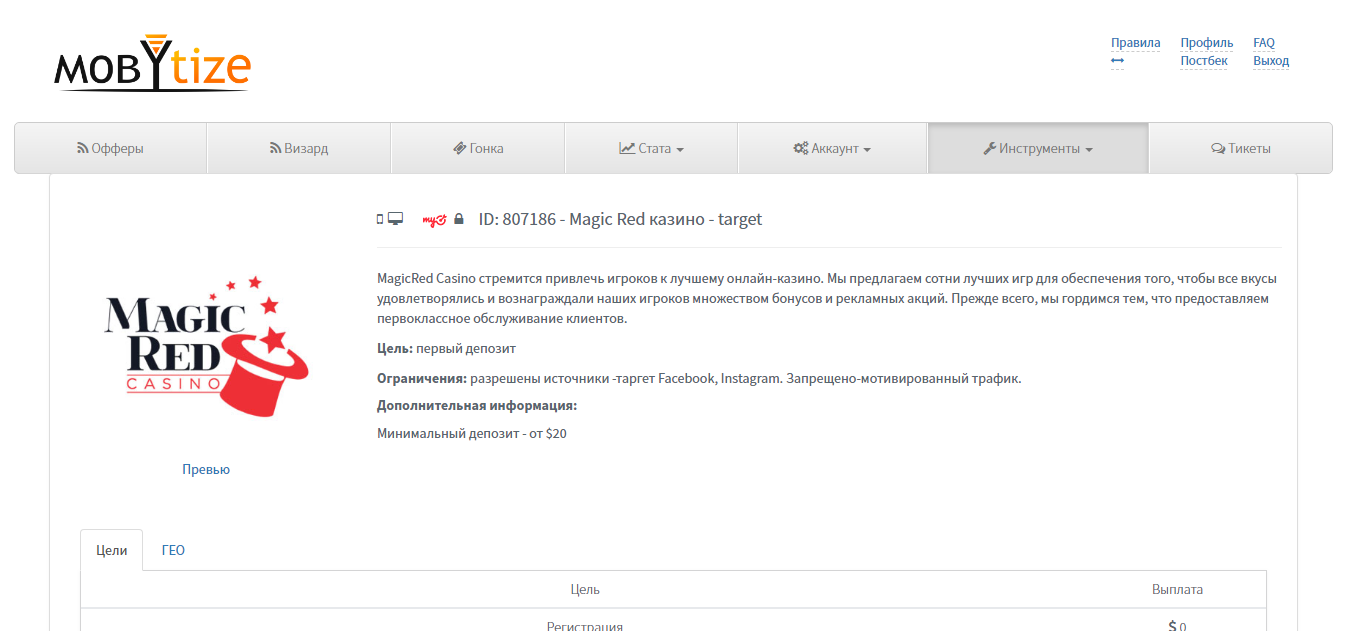
Task: Switch to the ГЕО tab
Action: [x=173, y=550]
